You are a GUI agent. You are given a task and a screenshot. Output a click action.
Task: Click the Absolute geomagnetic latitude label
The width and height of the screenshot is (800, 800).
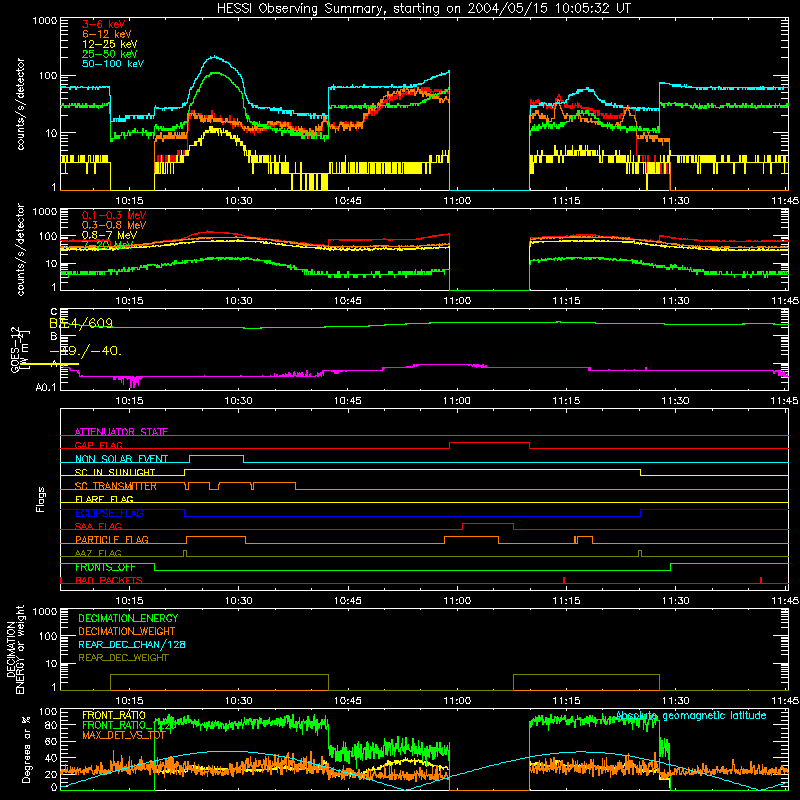pyautogui.click(x=691, y=715)
